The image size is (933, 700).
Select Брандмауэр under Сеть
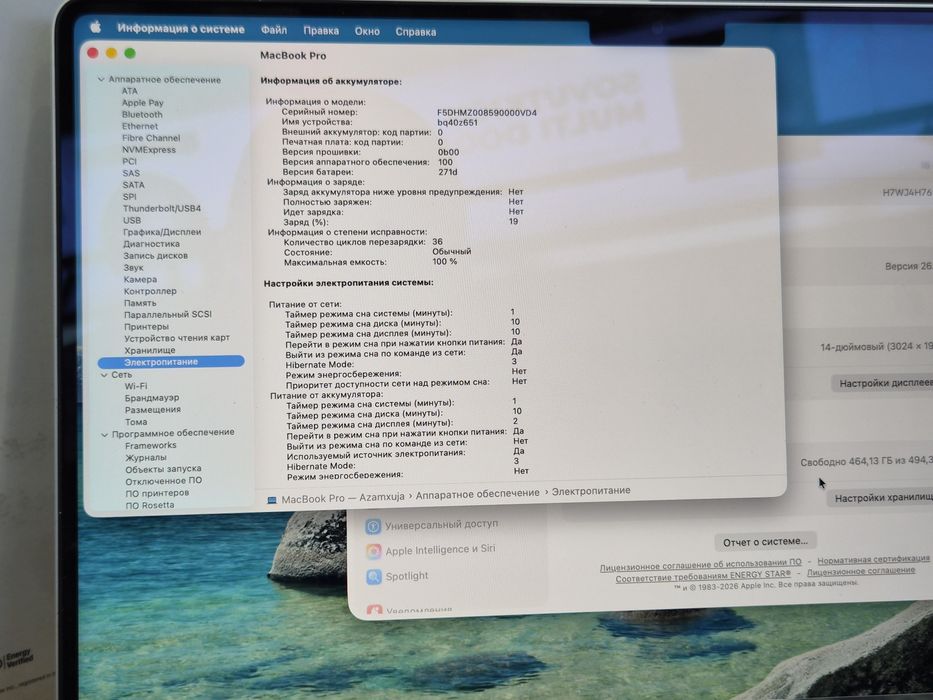pos(152,398)
